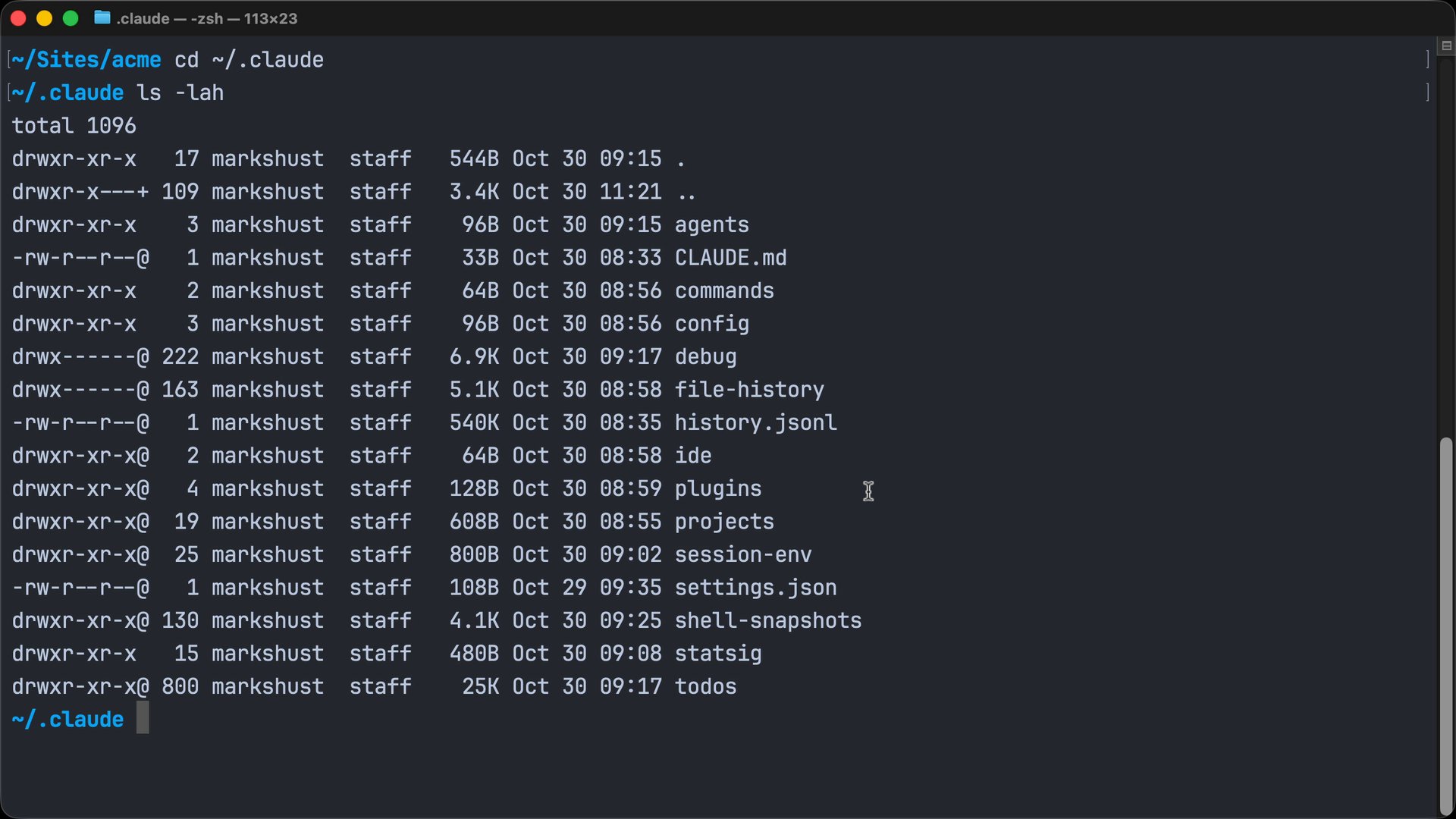The image size is (1456, 819).
Task: Click the 'ls -lah' command text
Action: click(180, 93)
